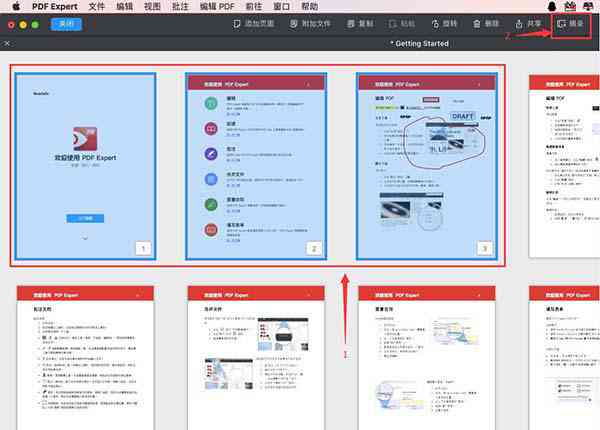Image resolution: width=600 pixels, height=430 pixels.
Task: Click the page number 2 badge
Action: [x=314, y=248]
